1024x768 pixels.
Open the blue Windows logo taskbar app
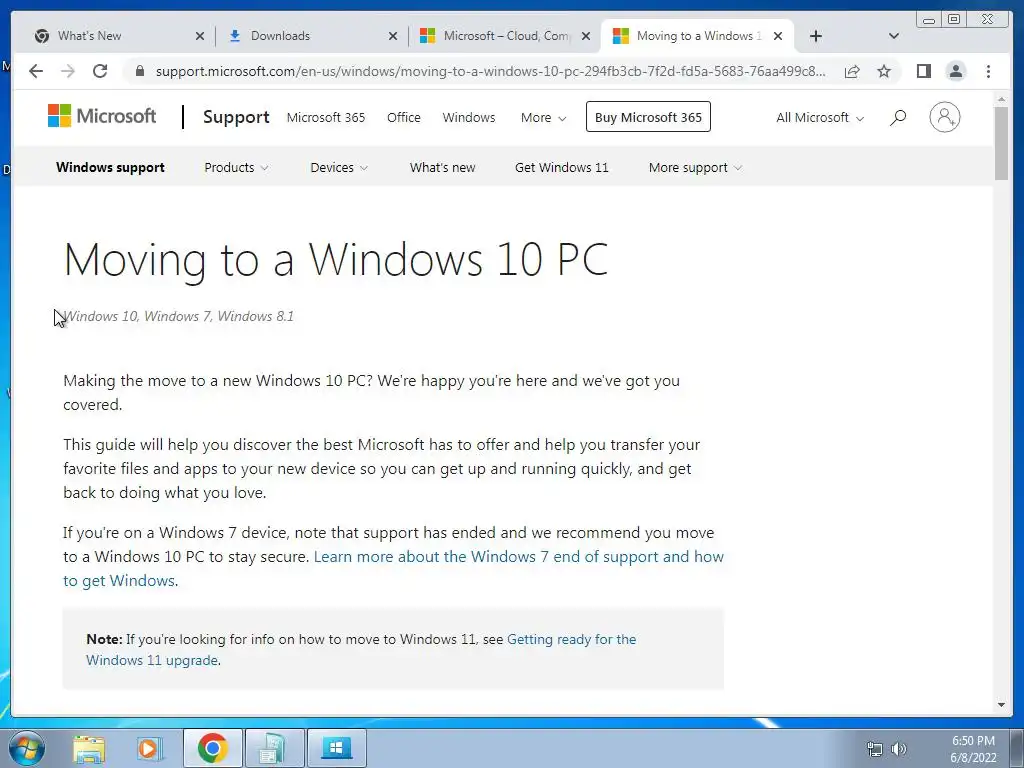(336, 748)
